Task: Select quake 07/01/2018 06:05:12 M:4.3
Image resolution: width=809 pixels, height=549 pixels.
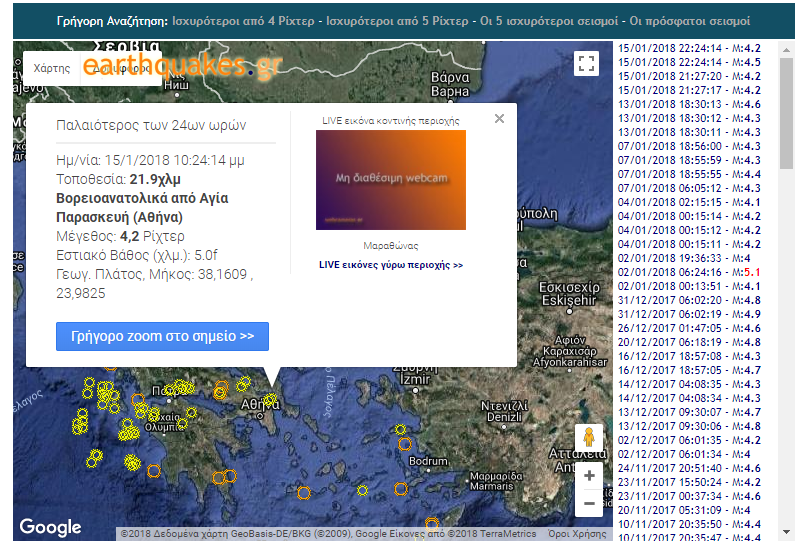Action: [x=689, y=188]
